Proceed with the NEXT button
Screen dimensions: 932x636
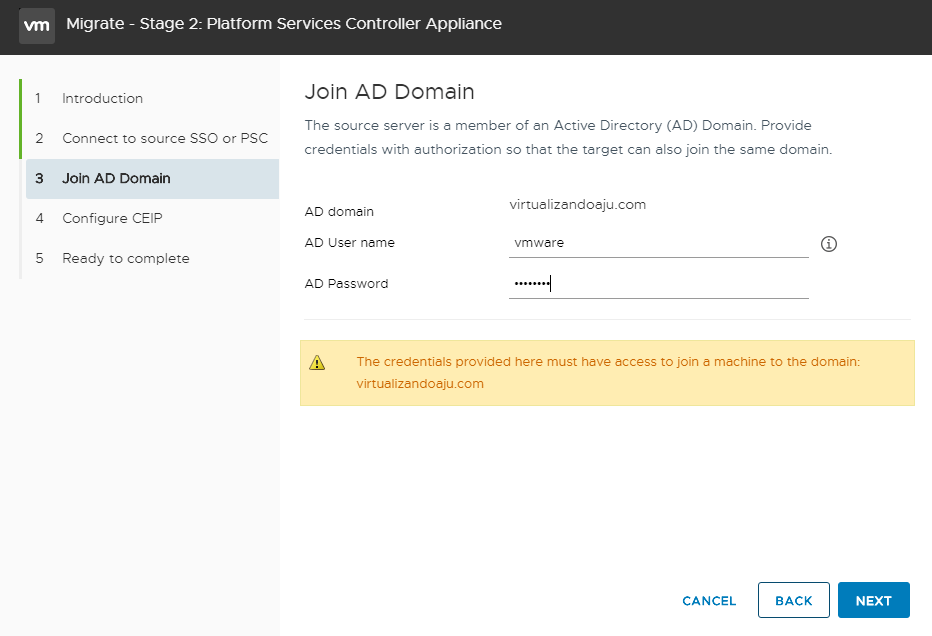point(873,600)
